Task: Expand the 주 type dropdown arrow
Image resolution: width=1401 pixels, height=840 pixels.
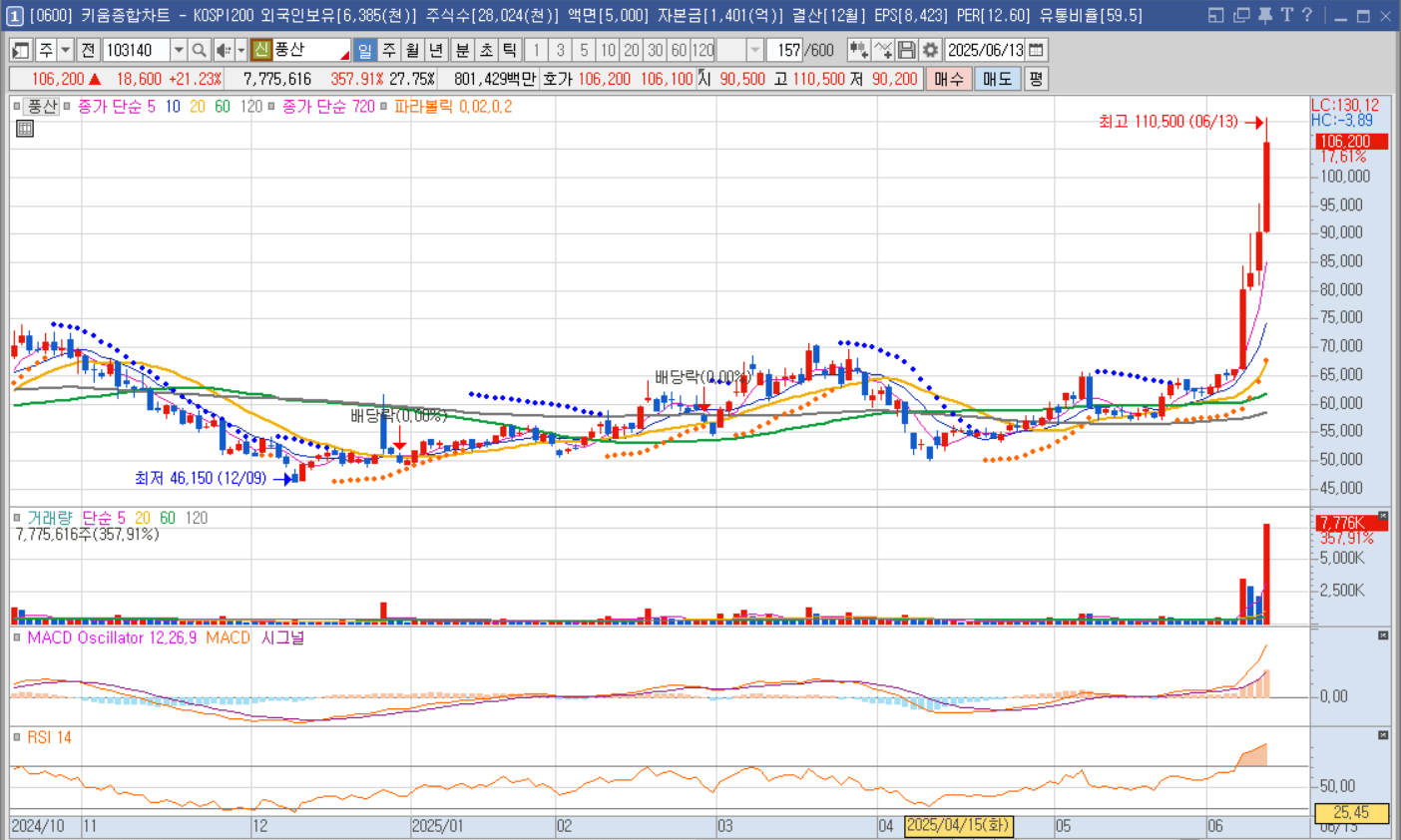Action: [66, 50]
